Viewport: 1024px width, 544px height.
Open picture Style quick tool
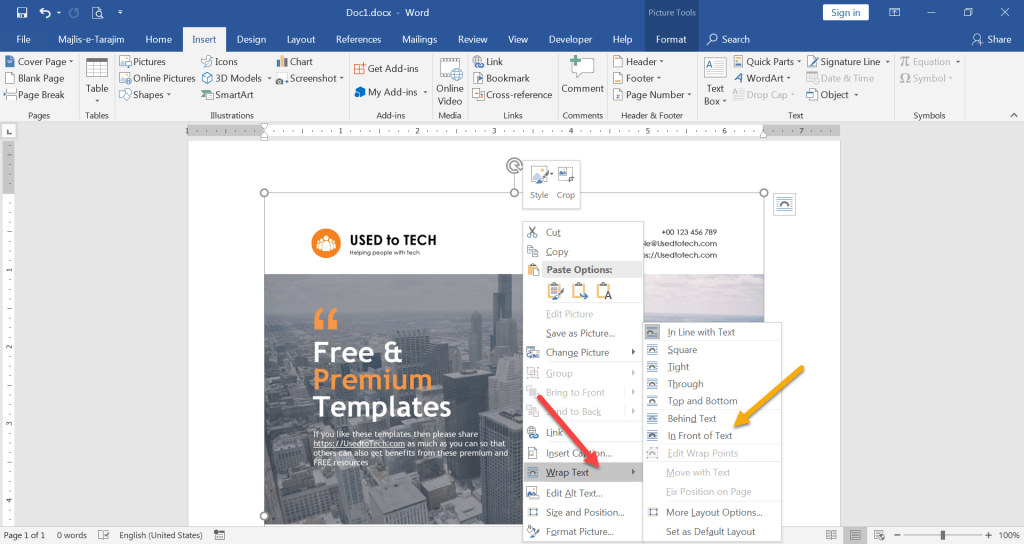pos(539,182)
